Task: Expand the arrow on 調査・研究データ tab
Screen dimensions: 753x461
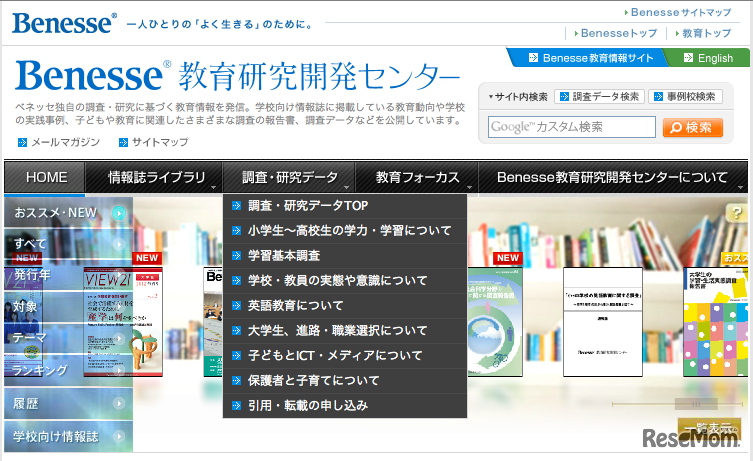Action: click(x=346, y=187)
